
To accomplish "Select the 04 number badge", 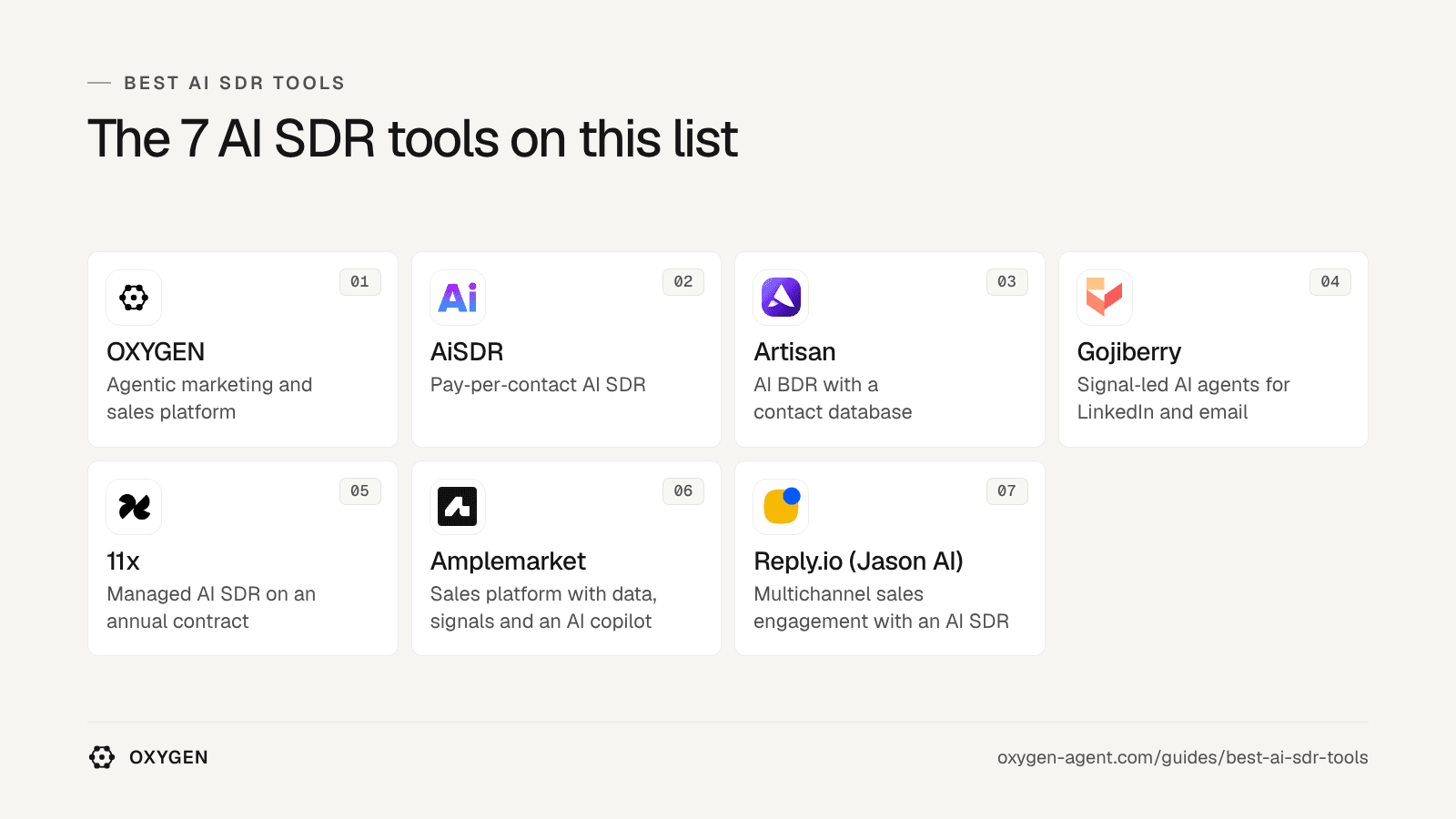I will 1330,282.
